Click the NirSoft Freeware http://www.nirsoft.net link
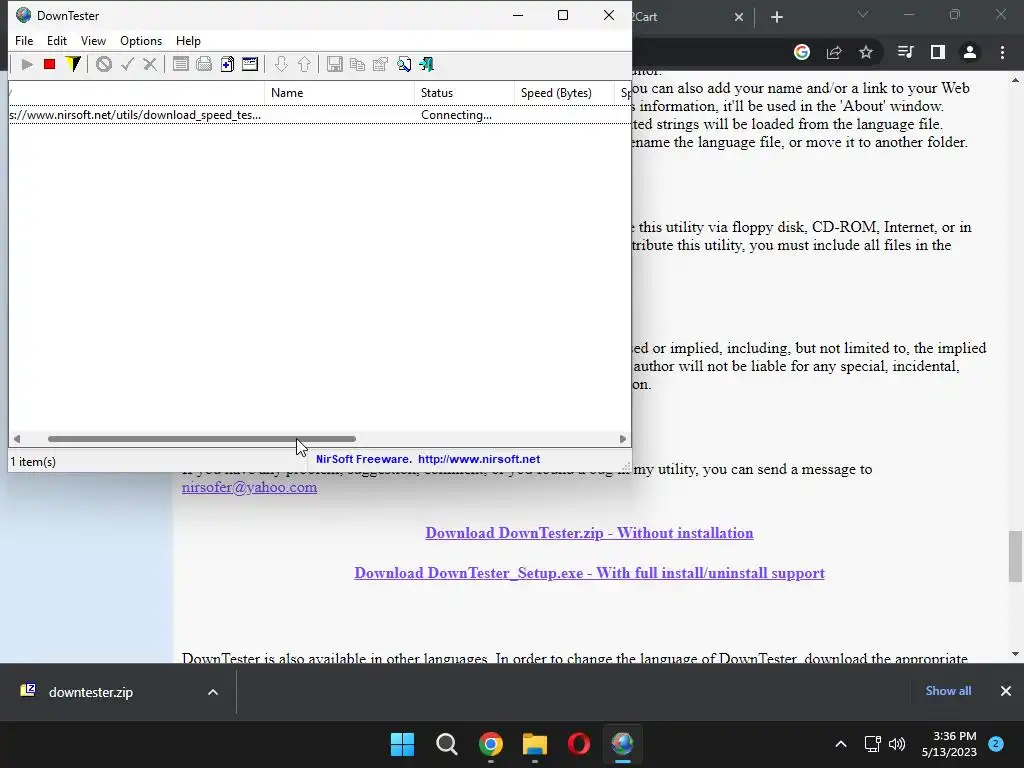1024x768 pixels. (x=428, y=459)
